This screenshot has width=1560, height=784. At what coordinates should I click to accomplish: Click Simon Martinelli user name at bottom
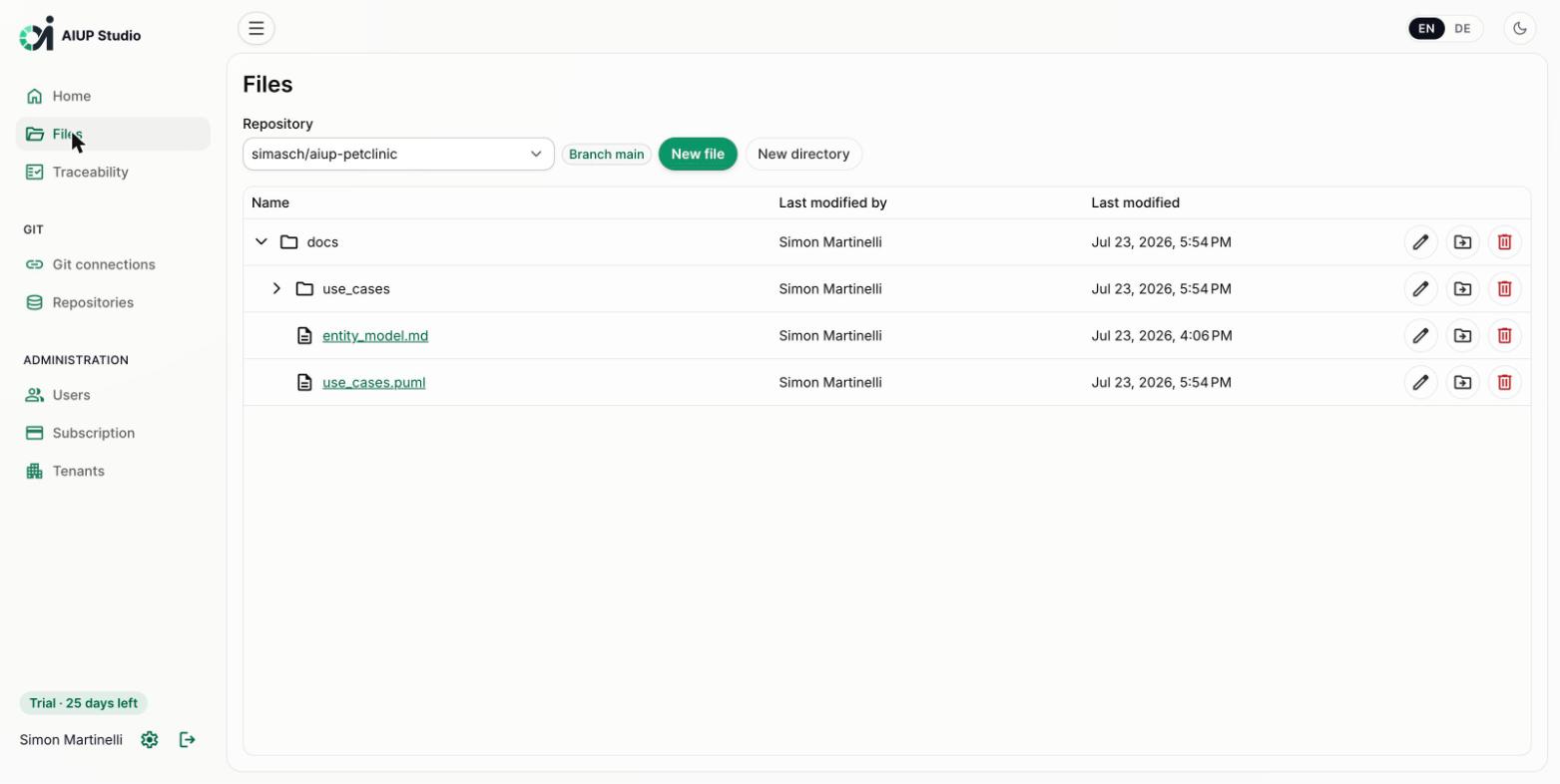tap(71, 740)
